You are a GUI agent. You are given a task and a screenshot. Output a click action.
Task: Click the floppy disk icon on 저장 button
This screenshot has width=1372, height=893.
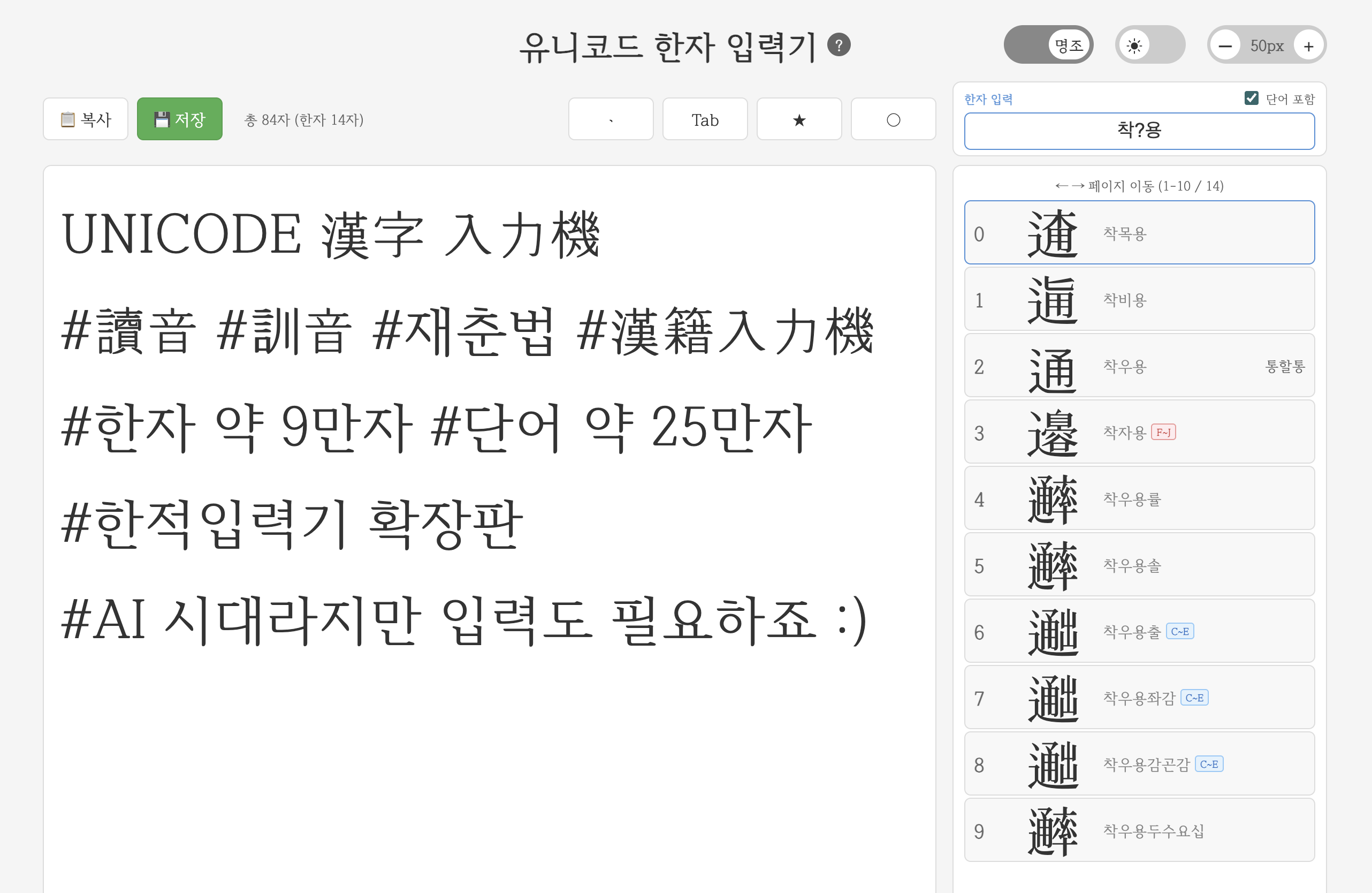point(163,118)
